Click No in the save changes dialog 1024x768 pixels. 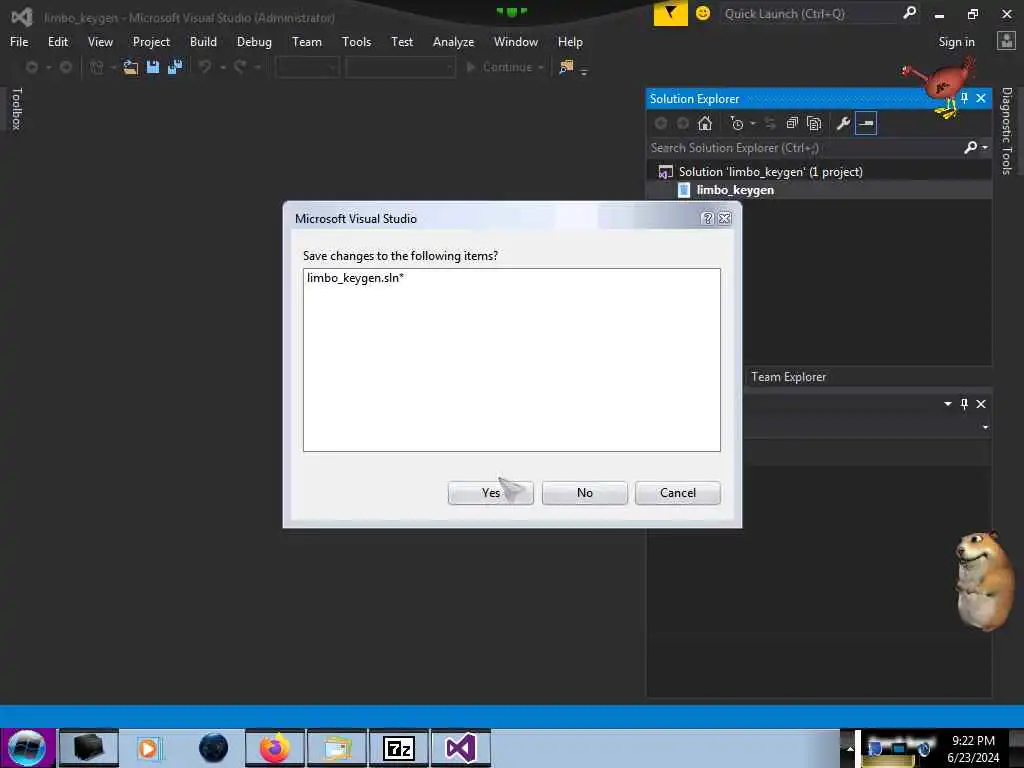(x=584, y=493)
